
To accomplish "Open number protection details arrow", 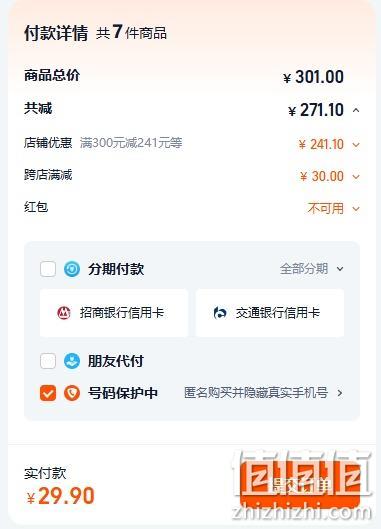I will click(340, 393).
